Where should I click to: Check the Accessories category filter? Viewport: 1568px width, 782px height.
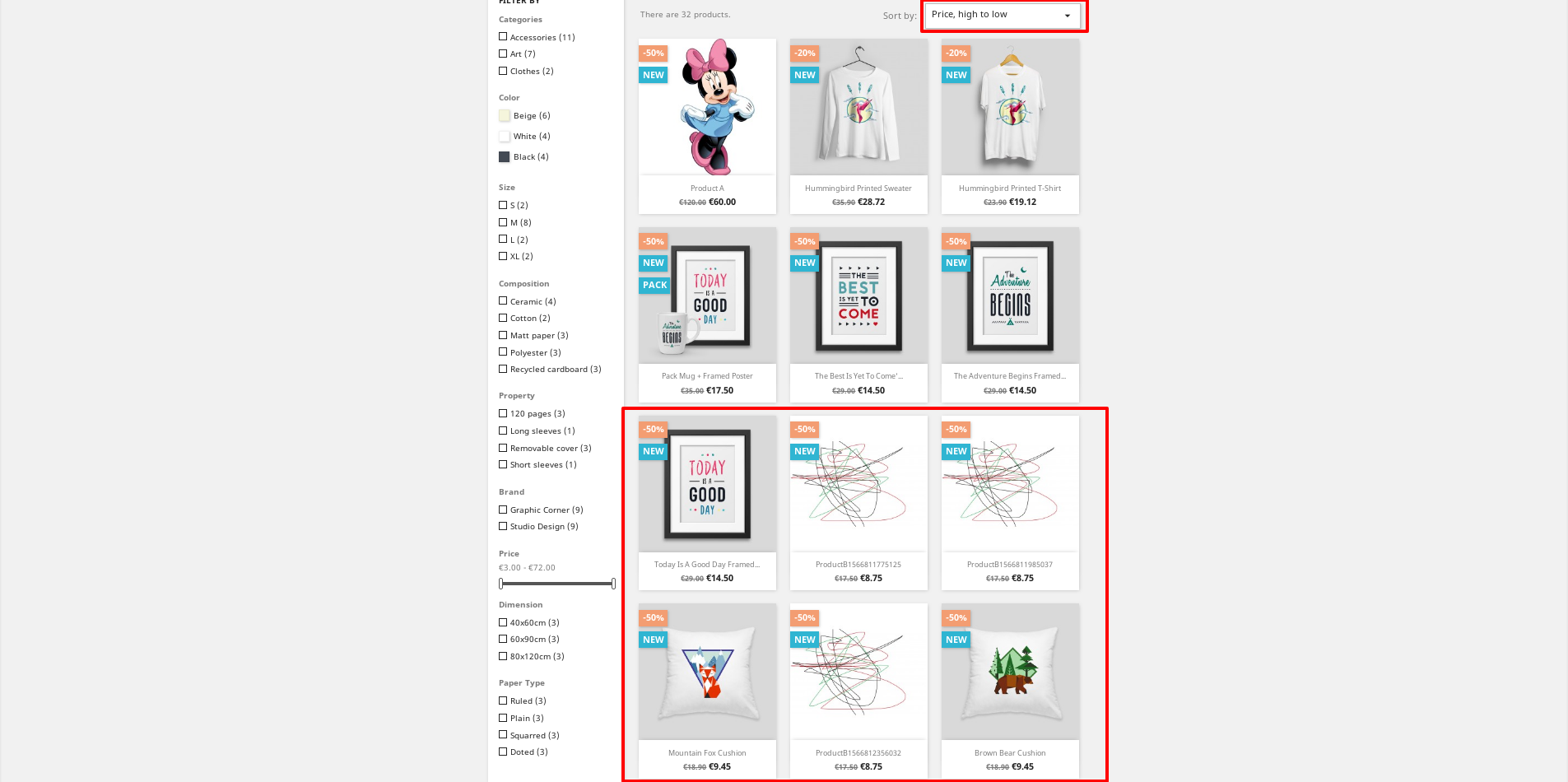[503, 36]
